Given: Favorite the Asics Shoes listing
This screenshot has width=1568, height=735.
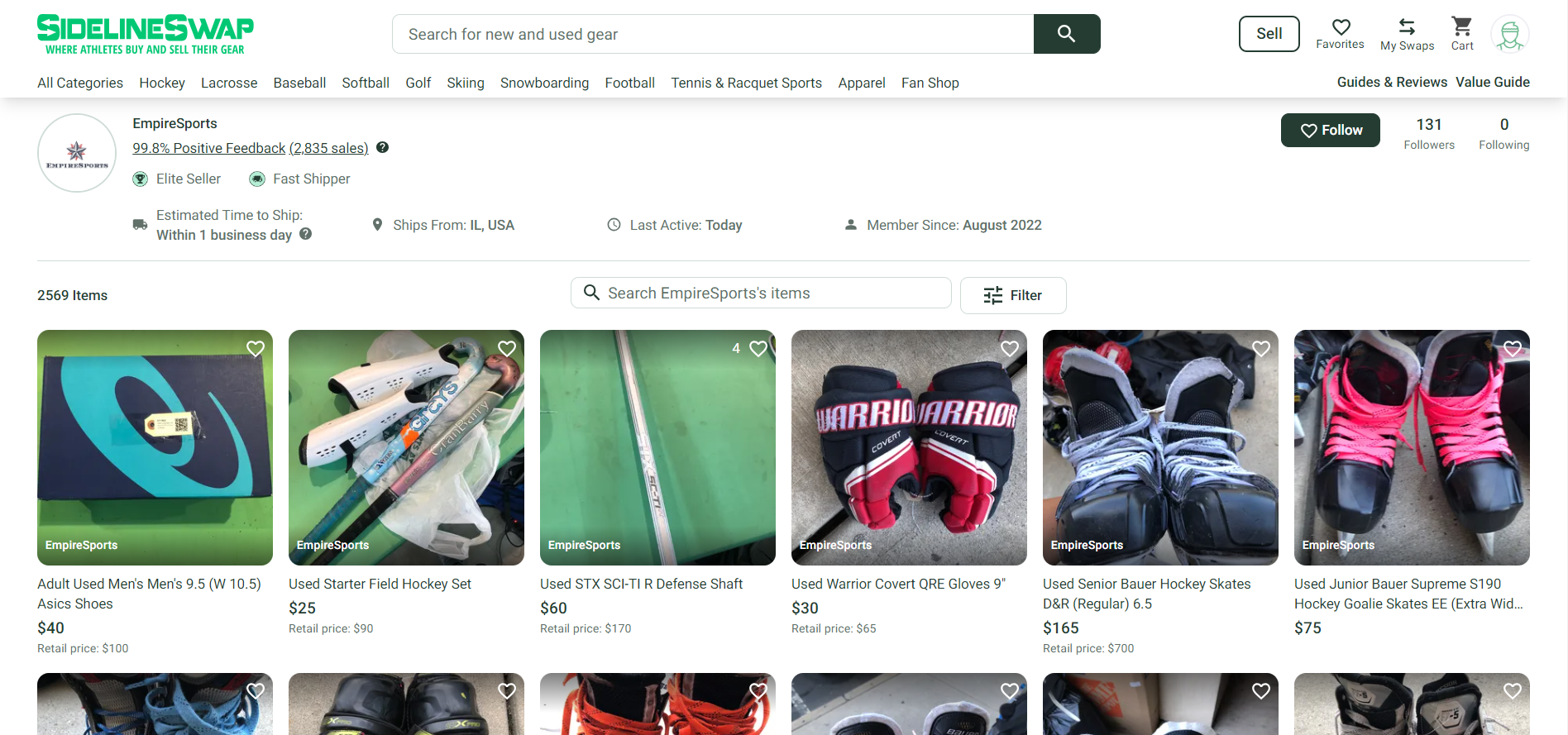Looking at the screenshot, I should 256,348.
